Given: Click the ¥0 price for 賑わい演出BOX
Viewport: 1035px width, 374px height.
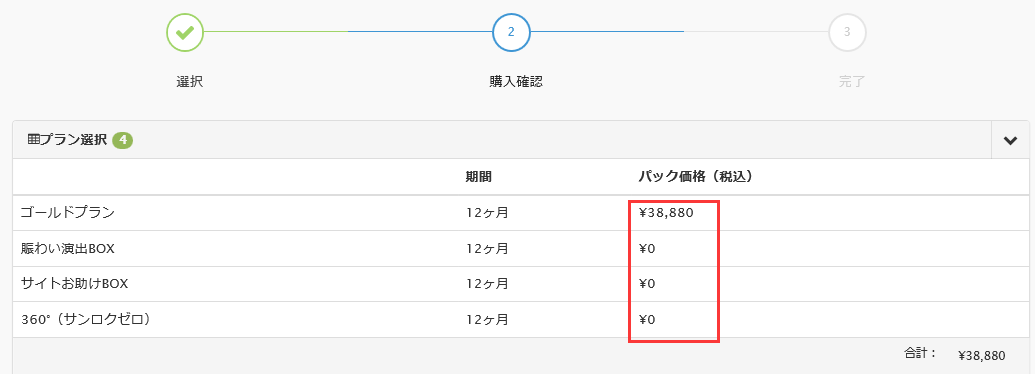Looking at the screenshot, I should pyautogui.click(x=647, y=249).
